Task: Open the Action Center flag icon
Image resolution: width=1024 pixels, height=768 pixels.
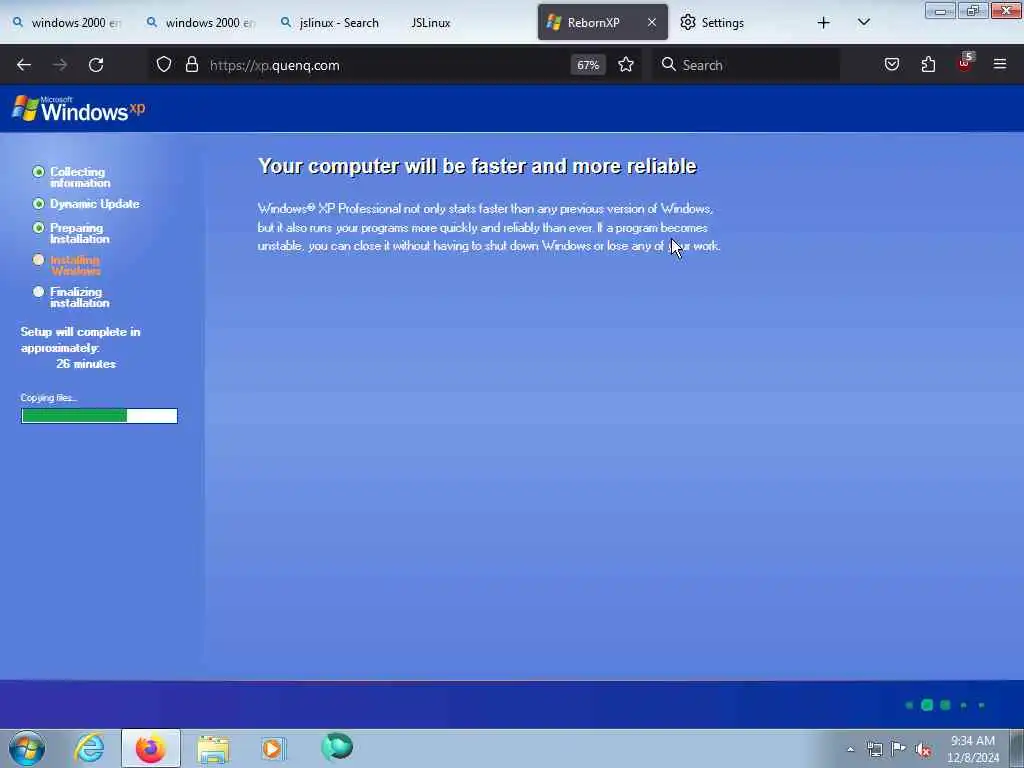Action: (x=899, y=749)
